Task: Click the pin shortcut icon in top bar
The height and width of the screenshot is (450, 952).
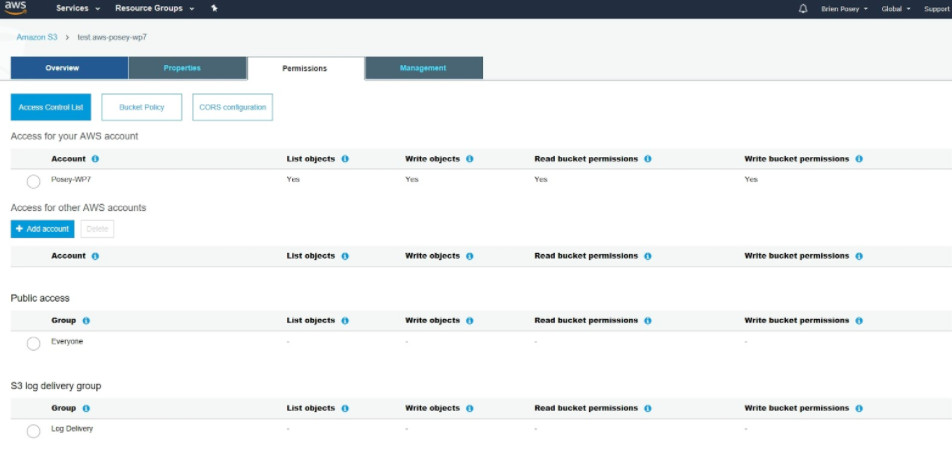Action: (214, 9)
